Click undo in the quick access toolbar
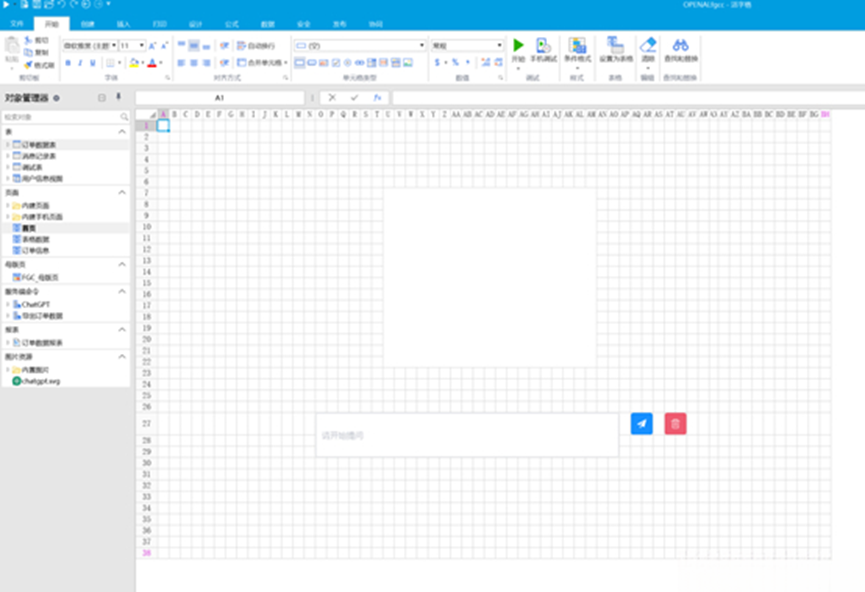 [x=61, y=4]
